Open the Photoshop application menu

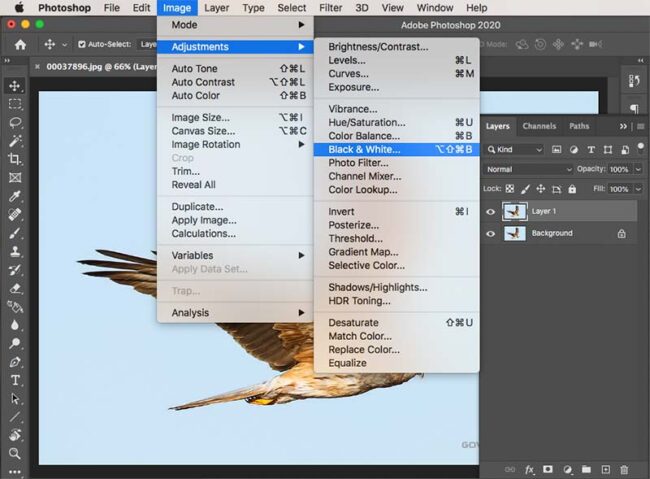coord(65,8)
